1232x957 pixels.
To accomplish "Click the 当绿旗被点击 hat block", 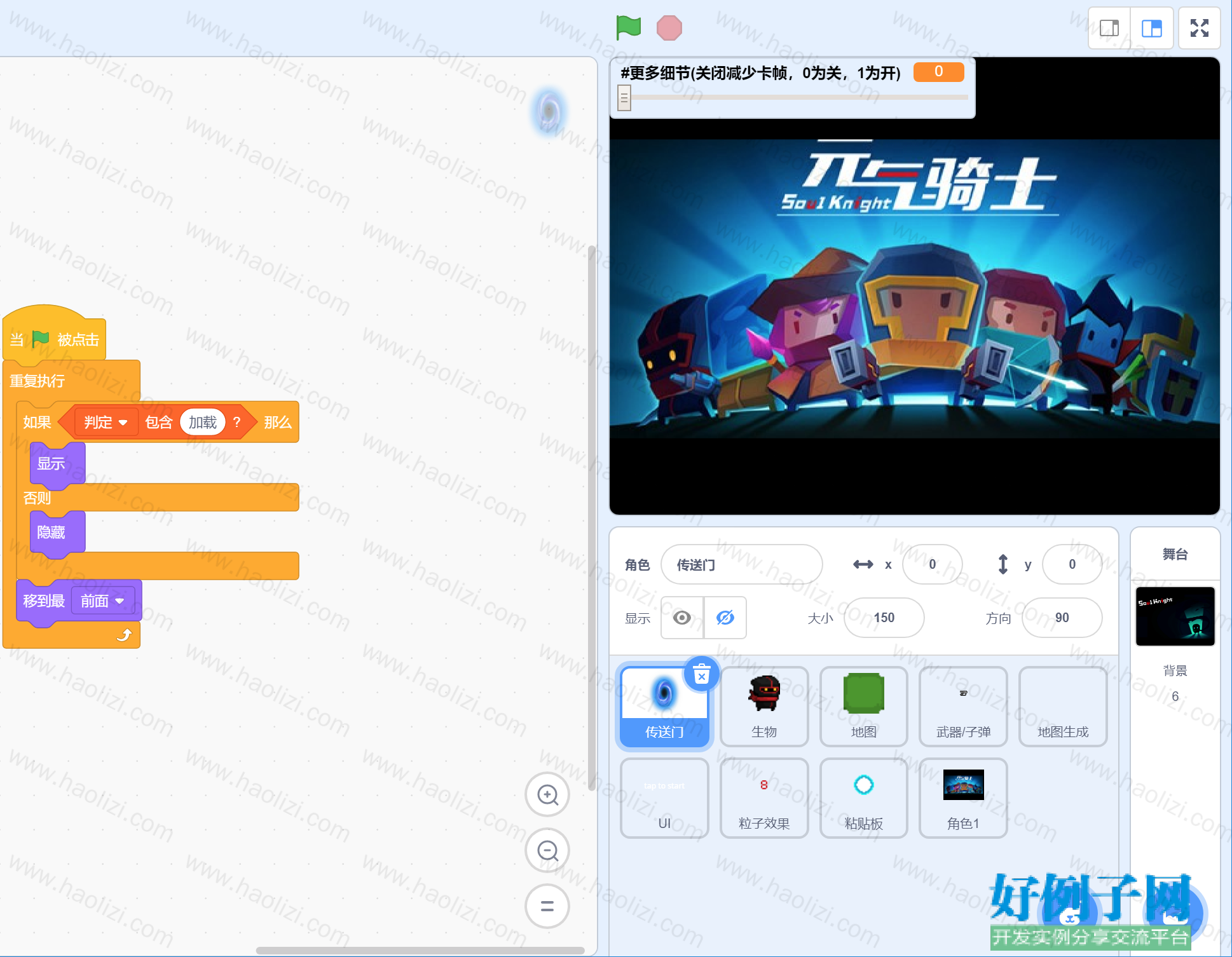I will [55, 337].
